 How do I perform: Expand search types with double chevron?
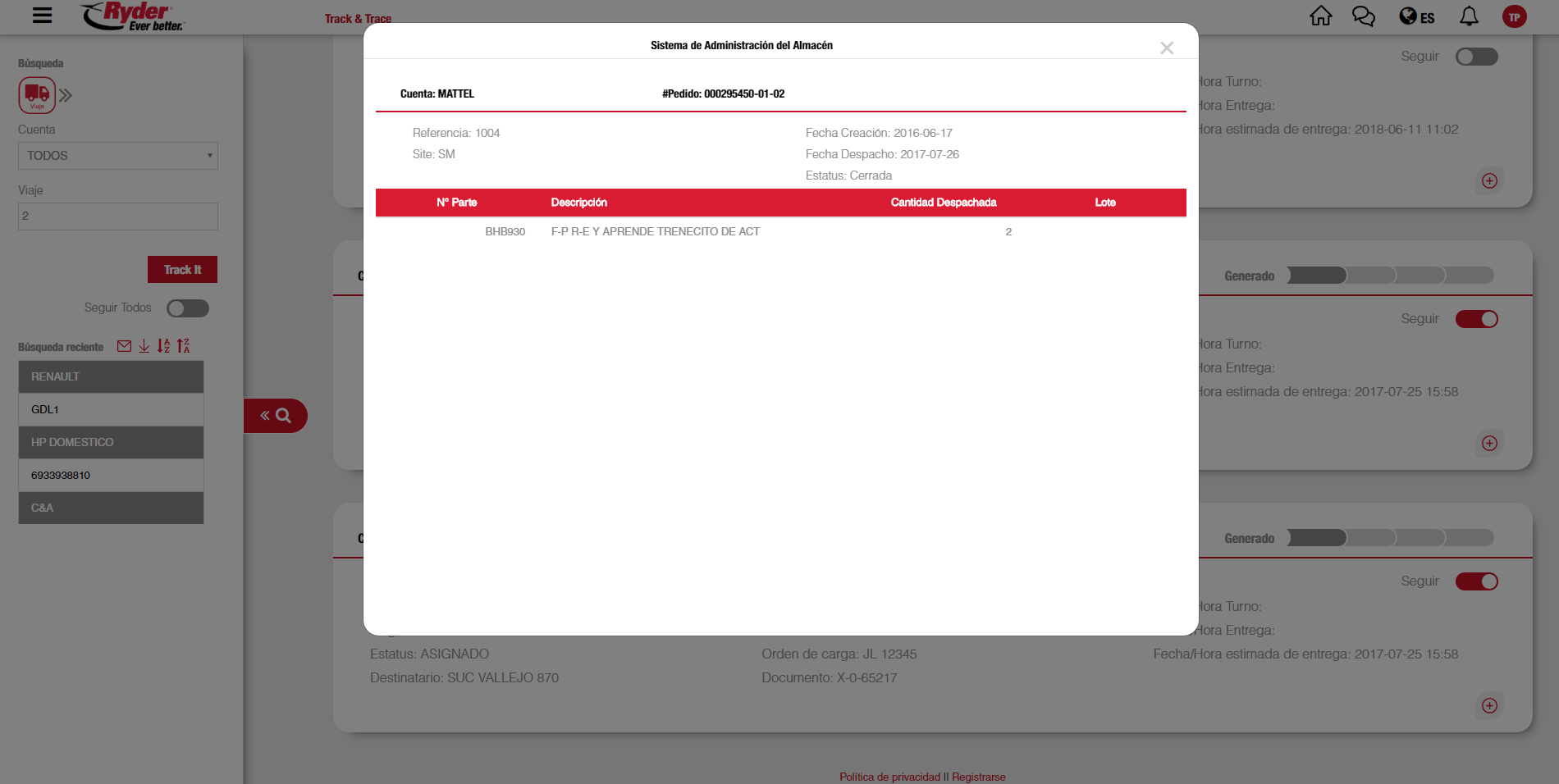(x=66, y=96)
